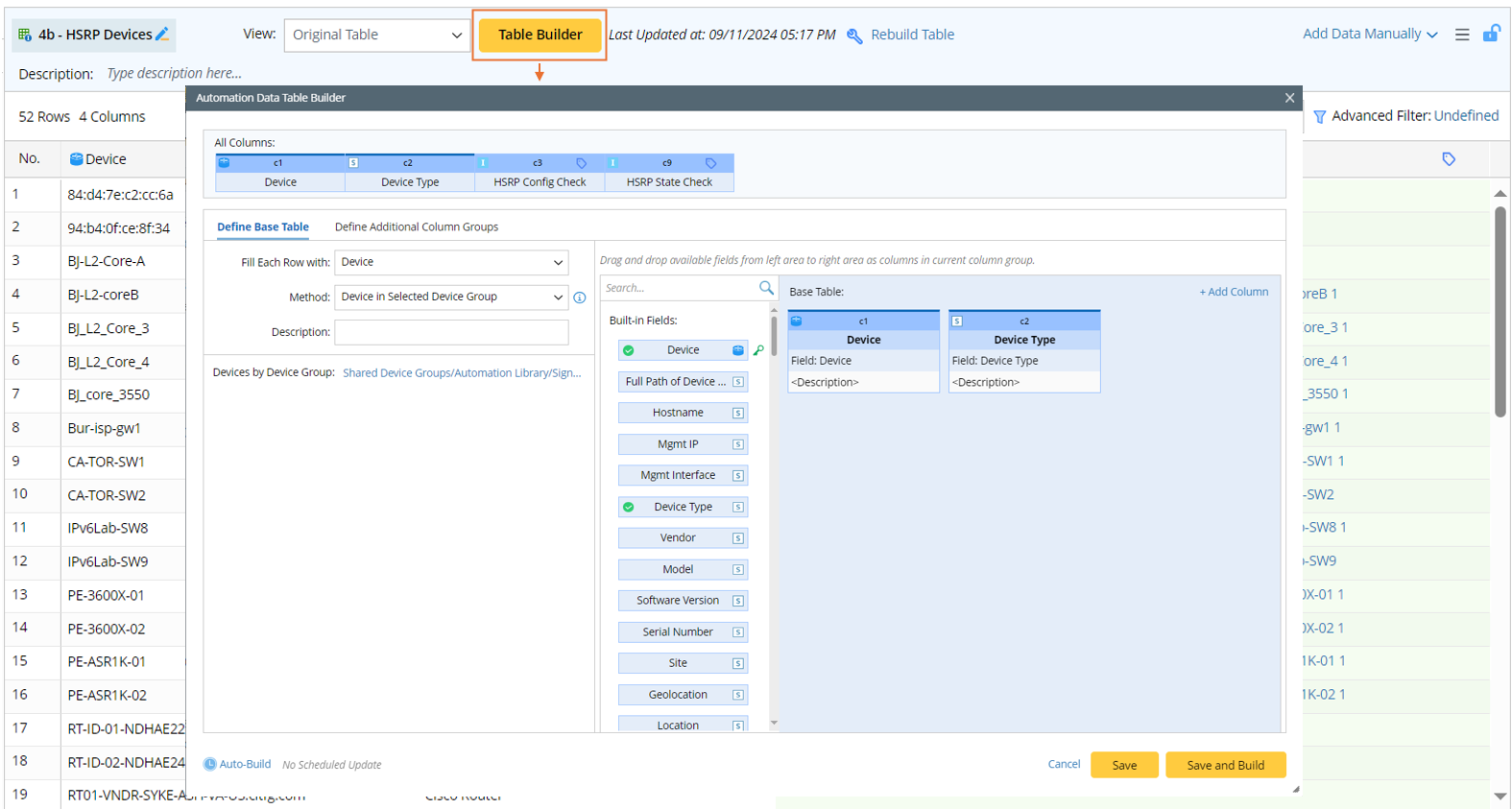Viewport: 1512px width, 809px height.
Task: Open the Add Data Manually dropdown
Action: [x=1369, y=35]
